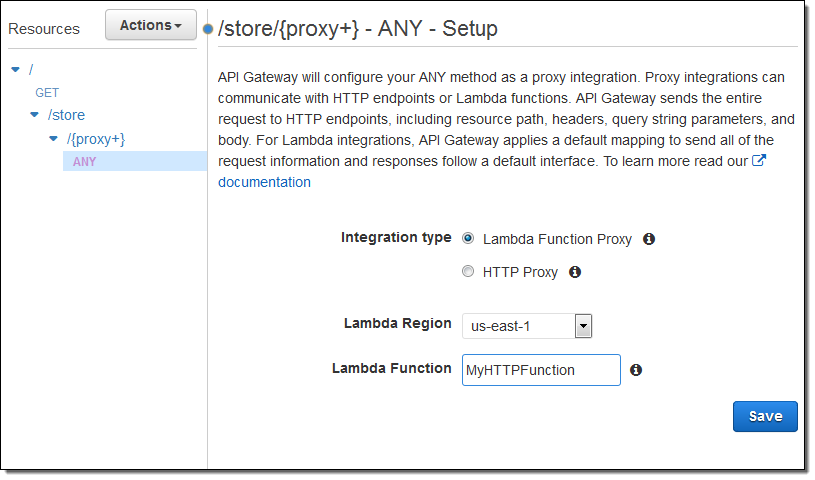Select the Lambda Function Proxy radio button
The height and width of the screenshot is (480, 815).
point(468,240)
